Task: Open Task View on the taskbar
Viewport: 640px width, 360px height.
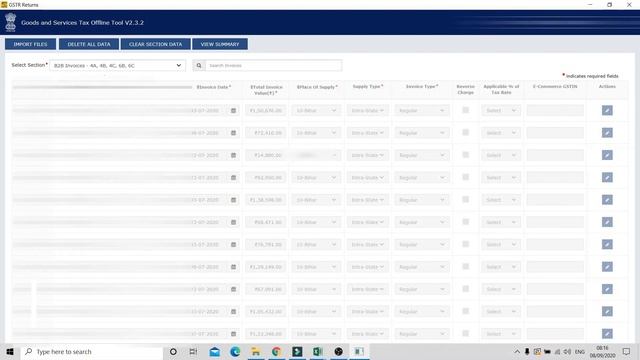Action: click(193, 351)
